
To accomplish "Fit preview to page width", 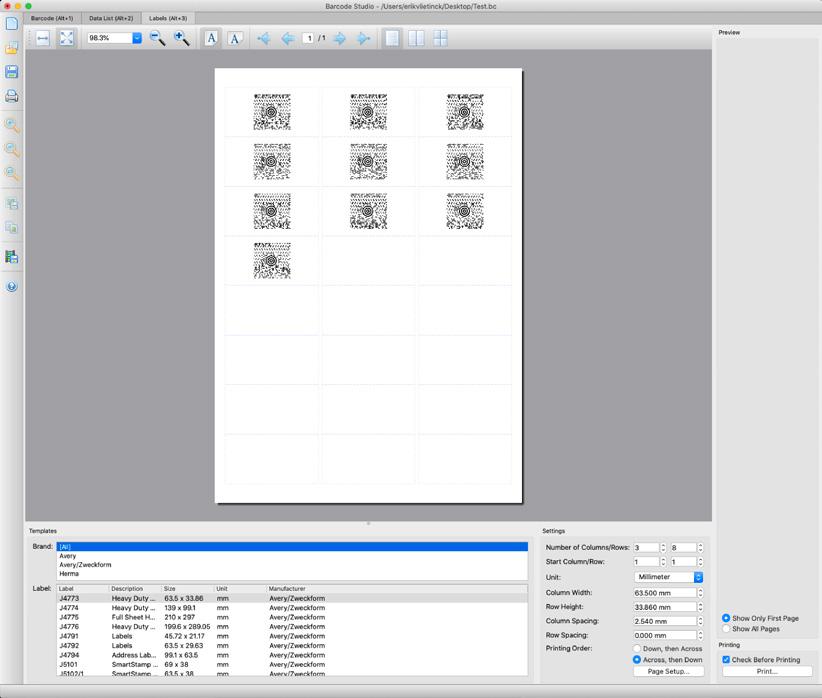I will coord(42,38).
